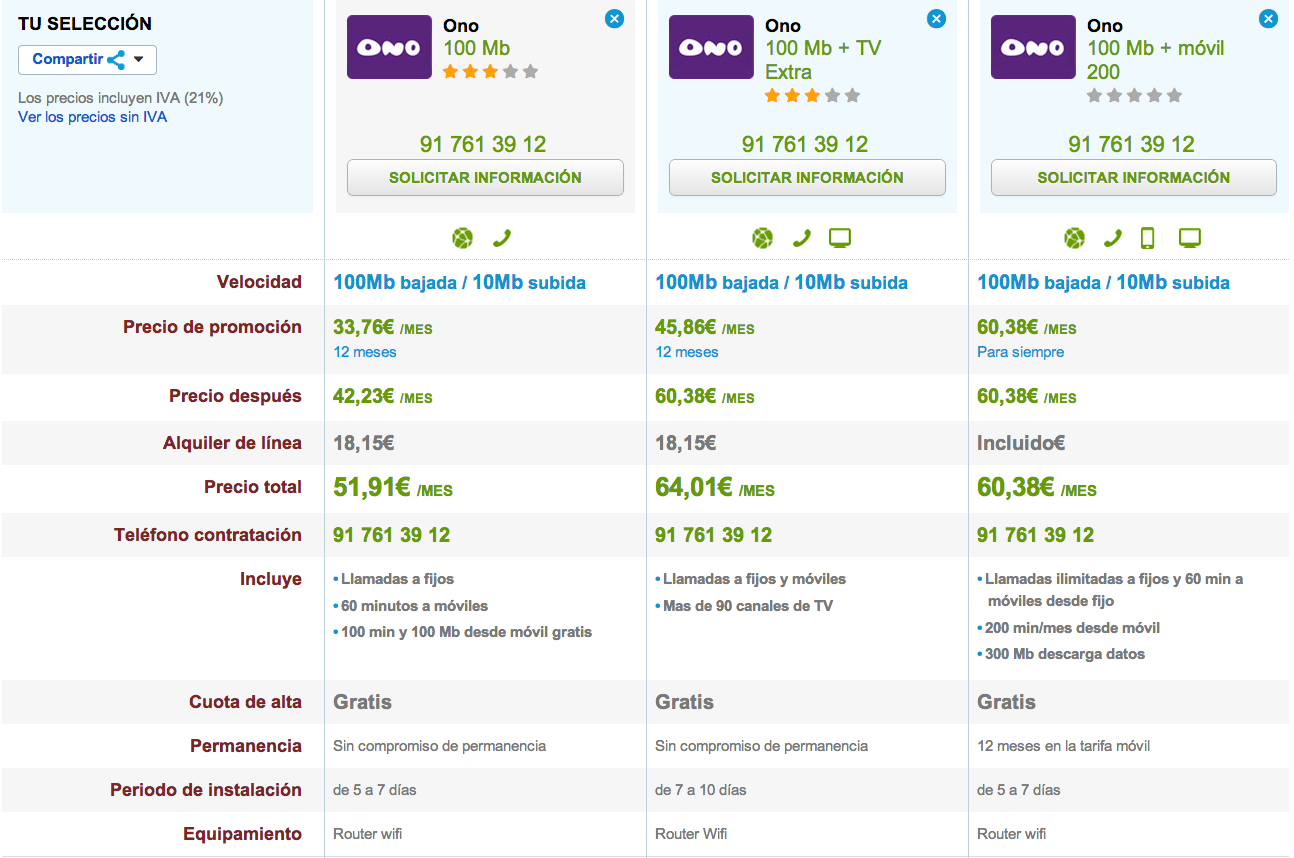Viewport: 1294px width, 858px height.
Task: Remove the Ono 100 Mb + móvil 200 plan
Action: 1269,19
